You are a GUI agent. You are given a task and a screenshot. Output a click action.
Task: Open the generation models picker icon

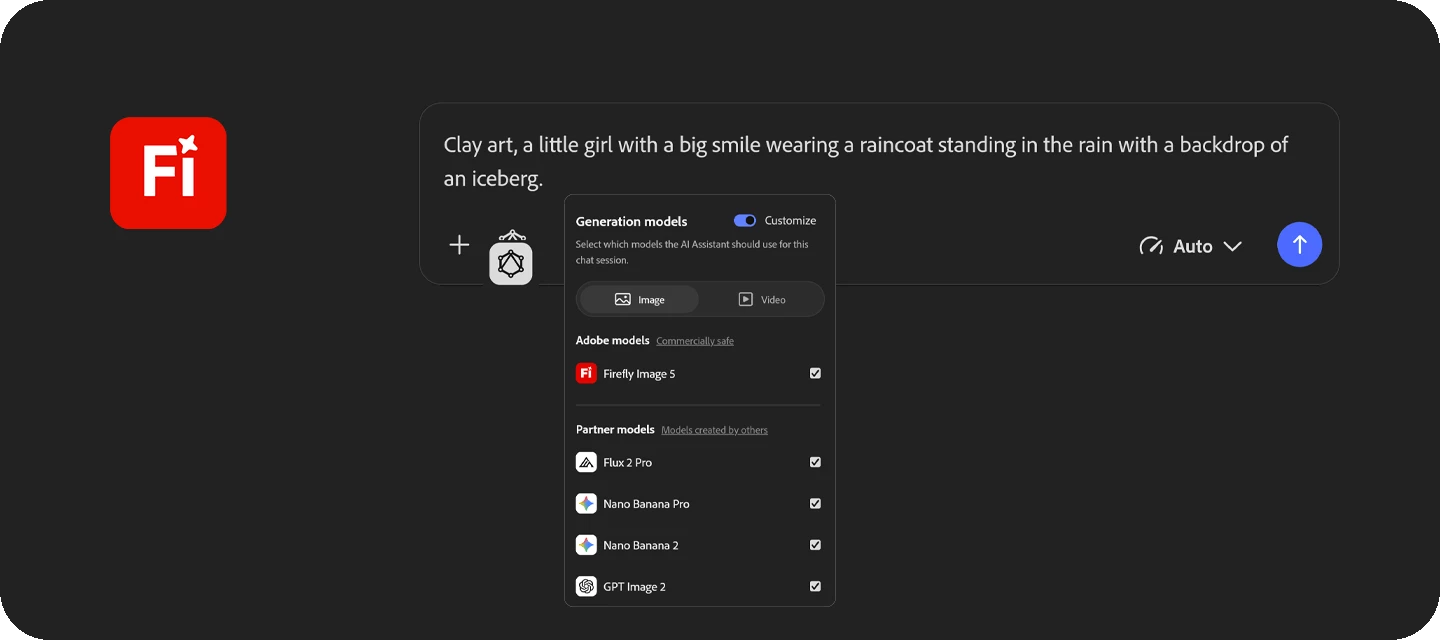[511, 263]
